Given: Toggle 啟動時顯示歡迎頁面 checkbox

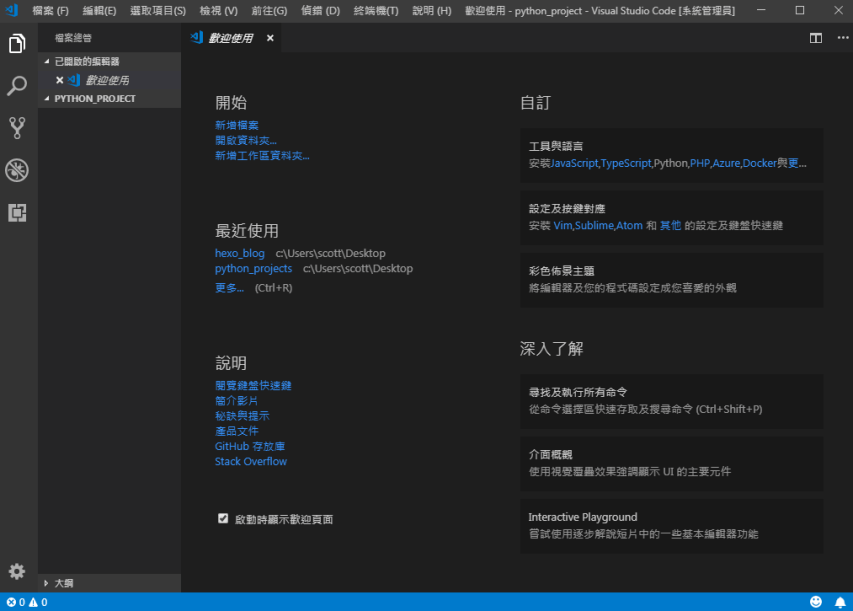Looking at the screenshot, I should pyautogui.click(x=223, y=519).
